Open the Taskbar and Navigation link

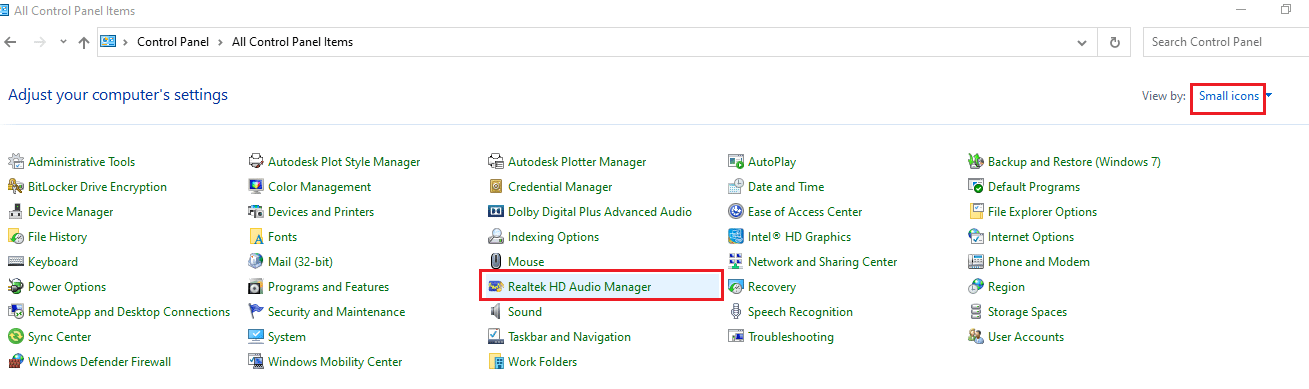(x=569, y=337)
